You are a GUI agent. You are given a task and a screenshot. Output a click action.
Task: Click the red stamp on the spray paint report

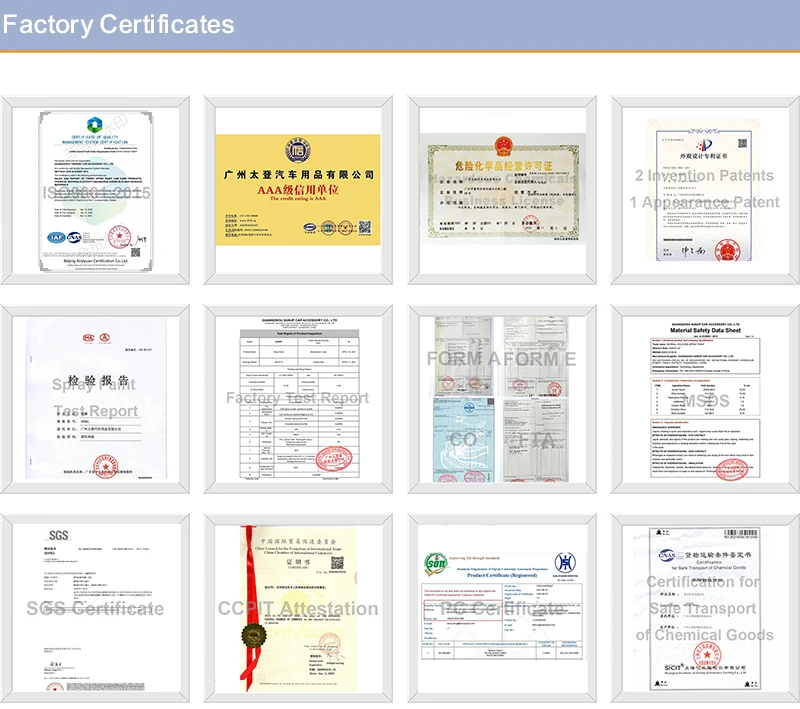(x=107, y=466)
